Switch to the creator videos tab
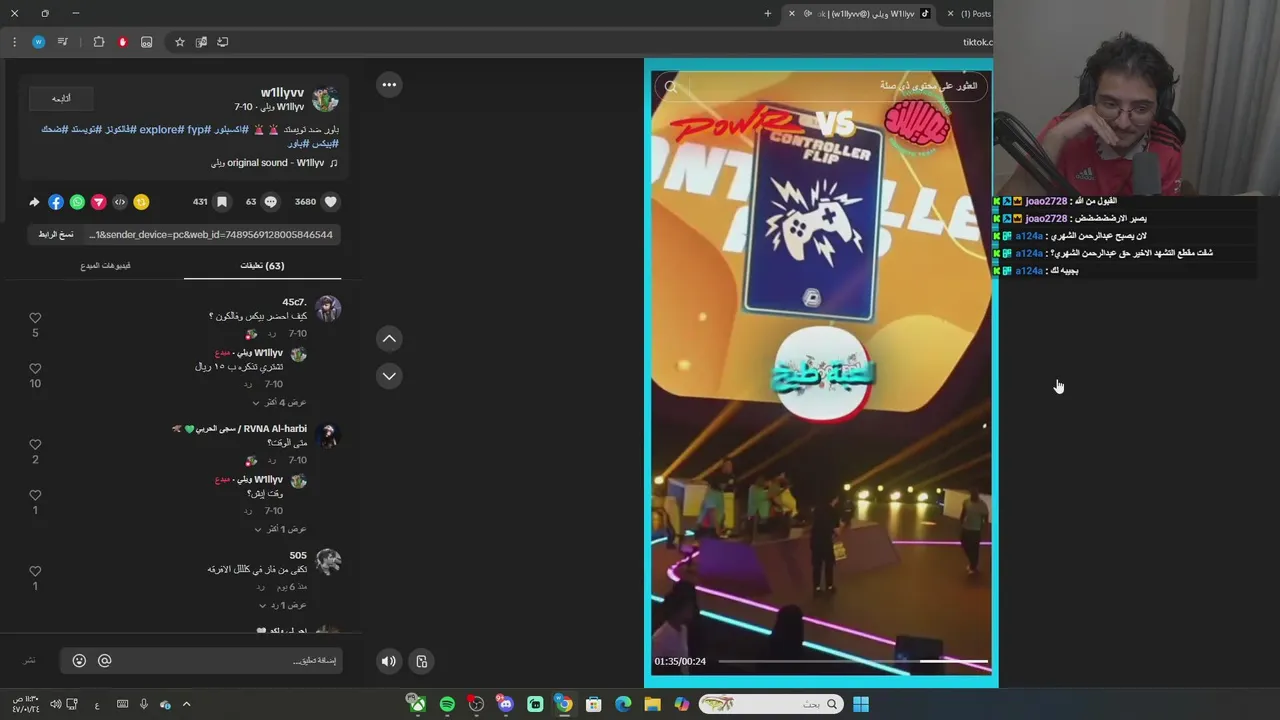1280x720 pixels. click(x=105, y=266)
